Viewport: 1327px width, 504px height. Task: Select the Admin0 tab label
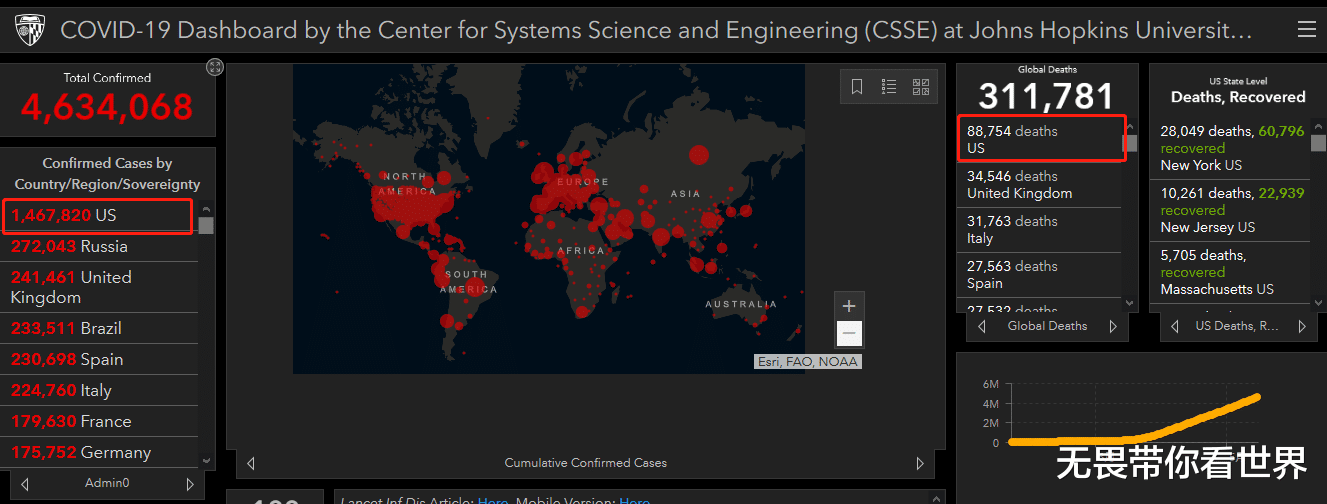pos(107,484)
